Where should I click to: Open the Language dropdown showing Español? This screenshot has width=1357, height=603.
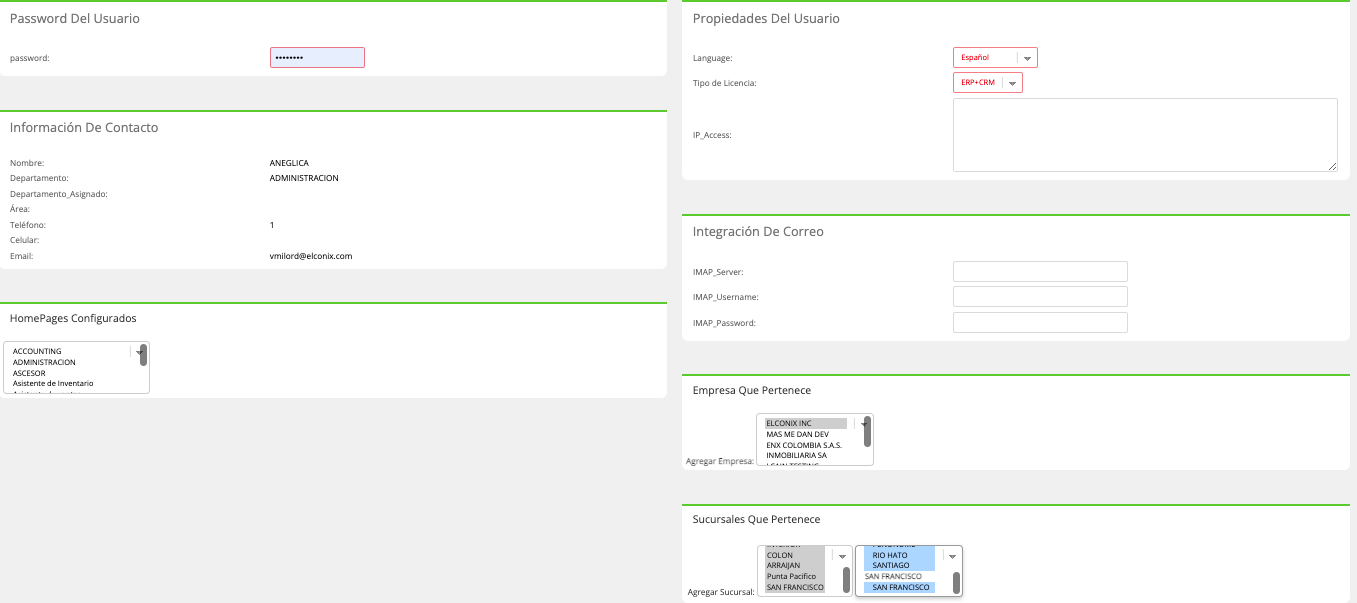(x=995, y=58)
